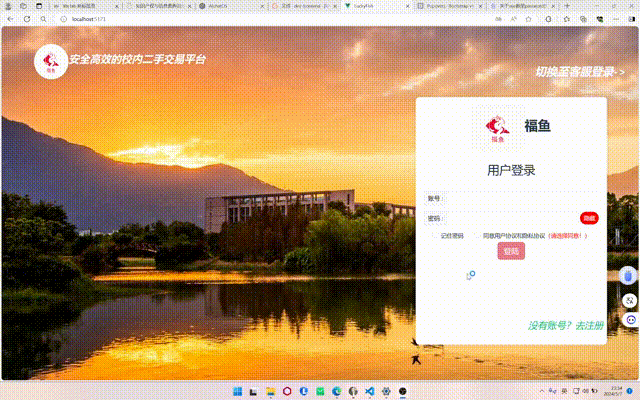This screenshot has width=640, height=400.
Task: Click the search icon beside address bar
Action: pos(43,19)
